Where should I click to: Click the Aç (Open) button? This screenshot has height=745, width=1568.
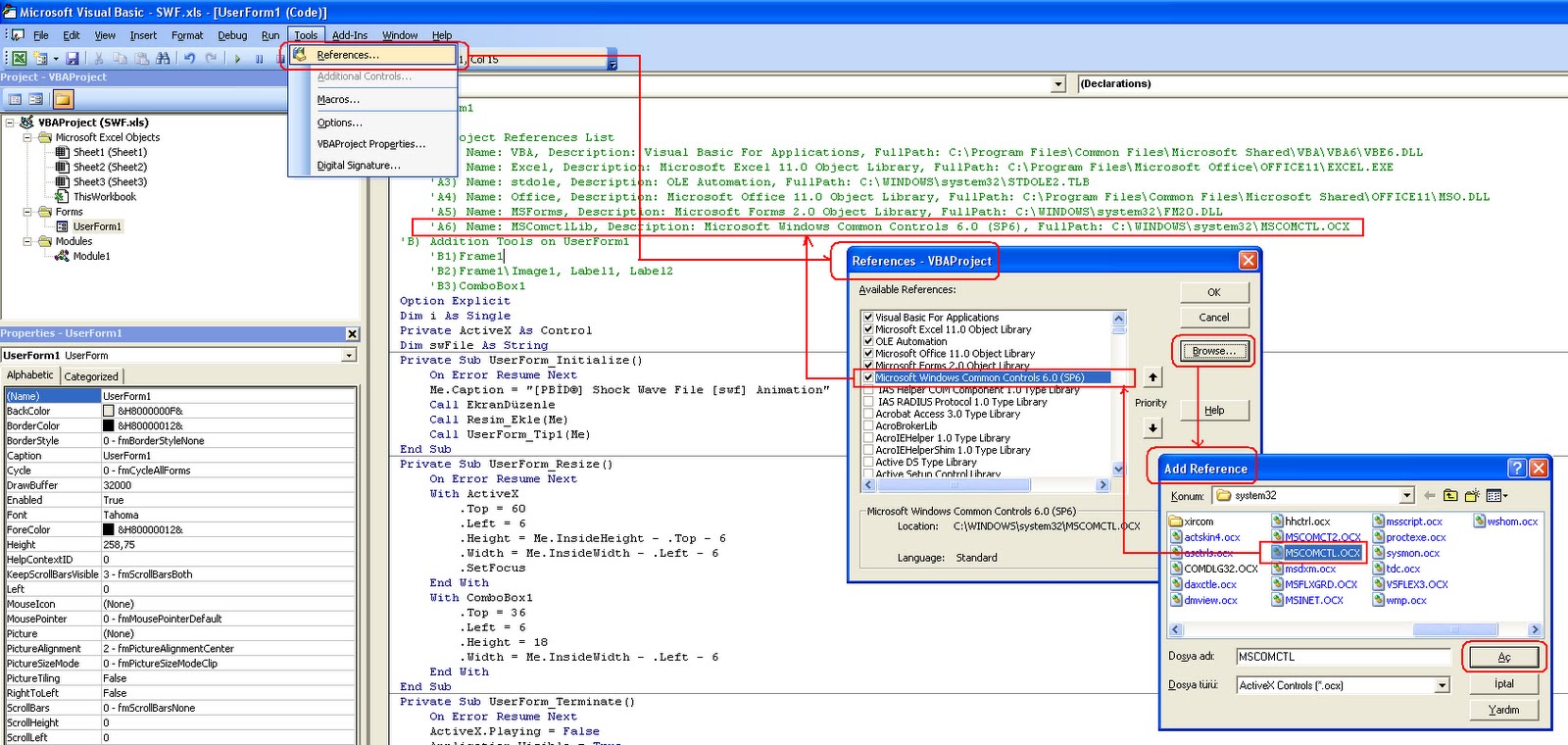pyautogui.click(x=1503, y=658)
